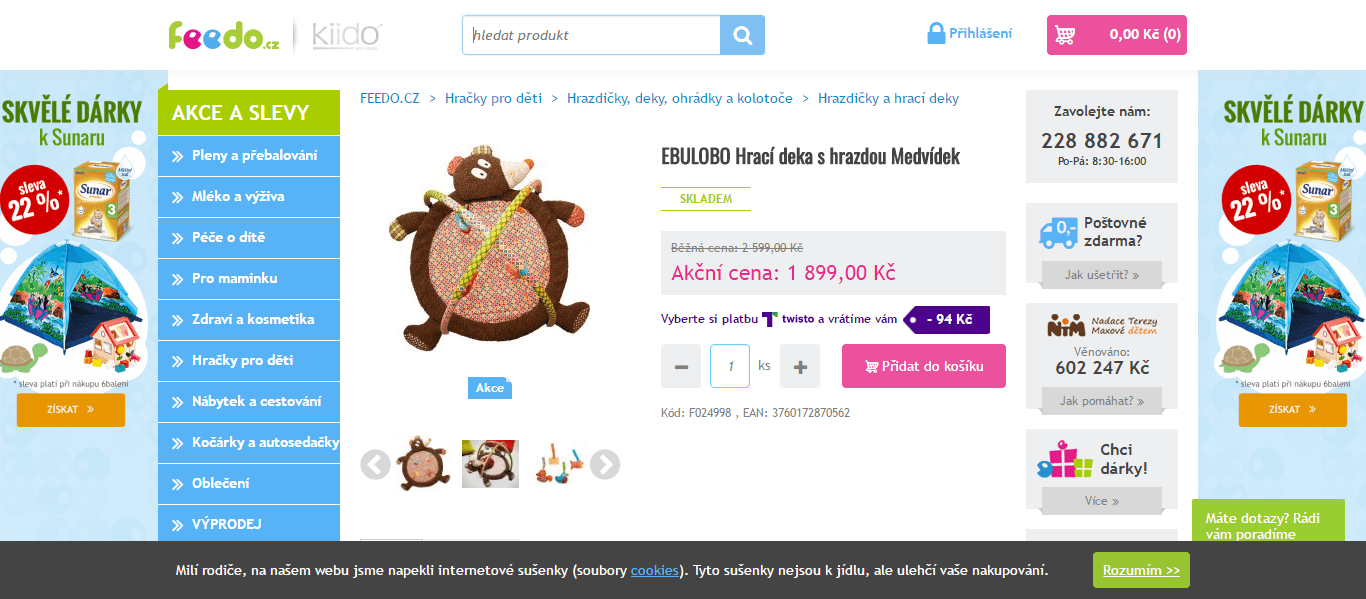The width and height of the screenshot is (1366, 599).
Task: Go to Hrazdičky a hrací deky breadcrumb
Action: [888, 98]
